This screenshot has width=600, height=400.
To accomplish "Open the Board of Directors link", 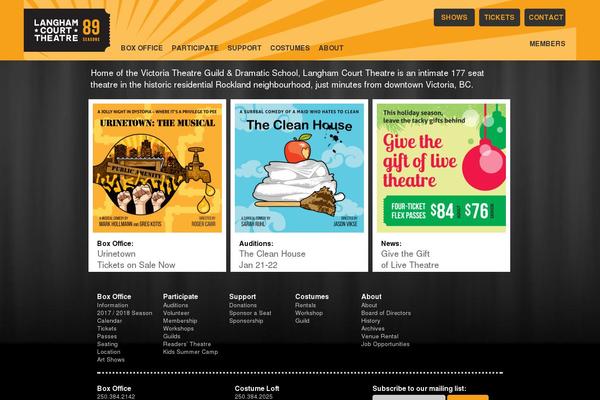I will 386,313.
